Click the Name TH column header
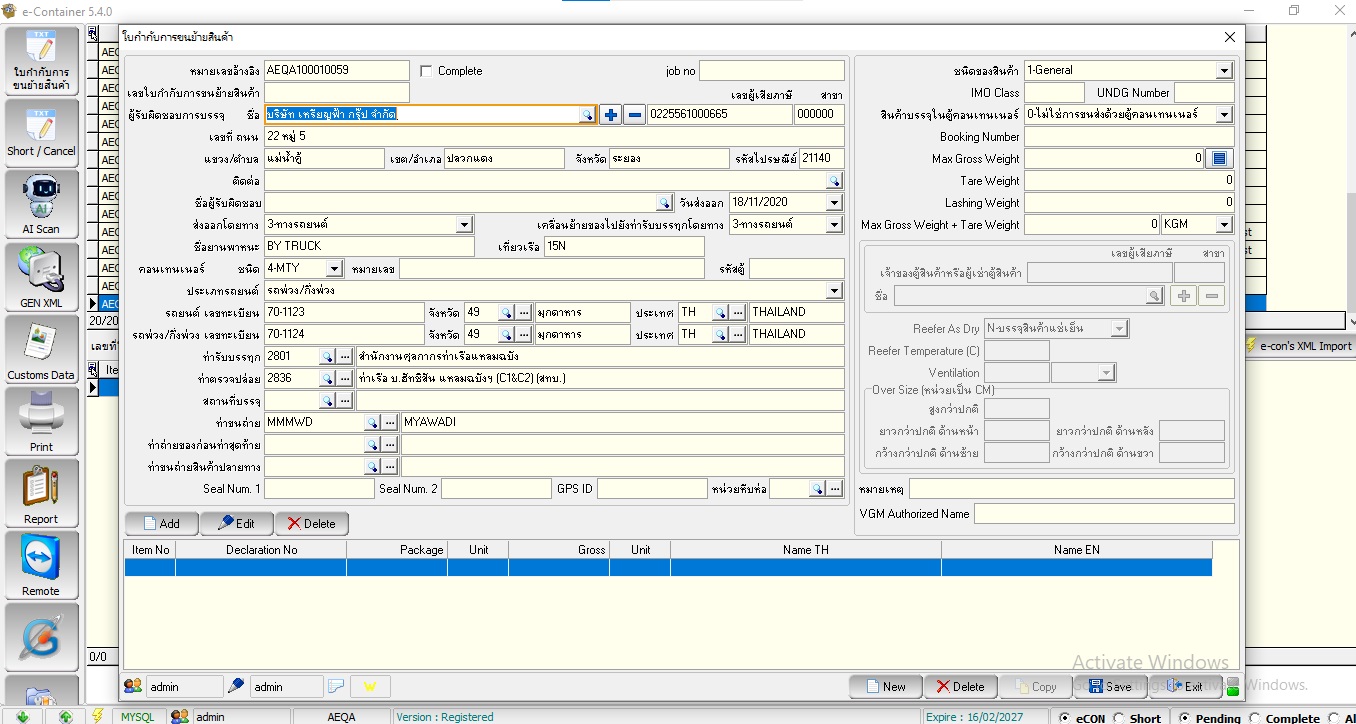This screenshot has height=724, width=1356. coord(805,550)
